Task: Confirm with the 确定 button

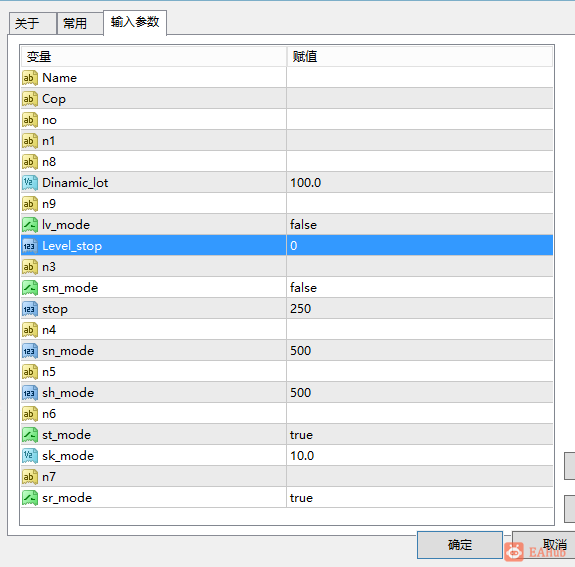Action: (x=459, y=545)
